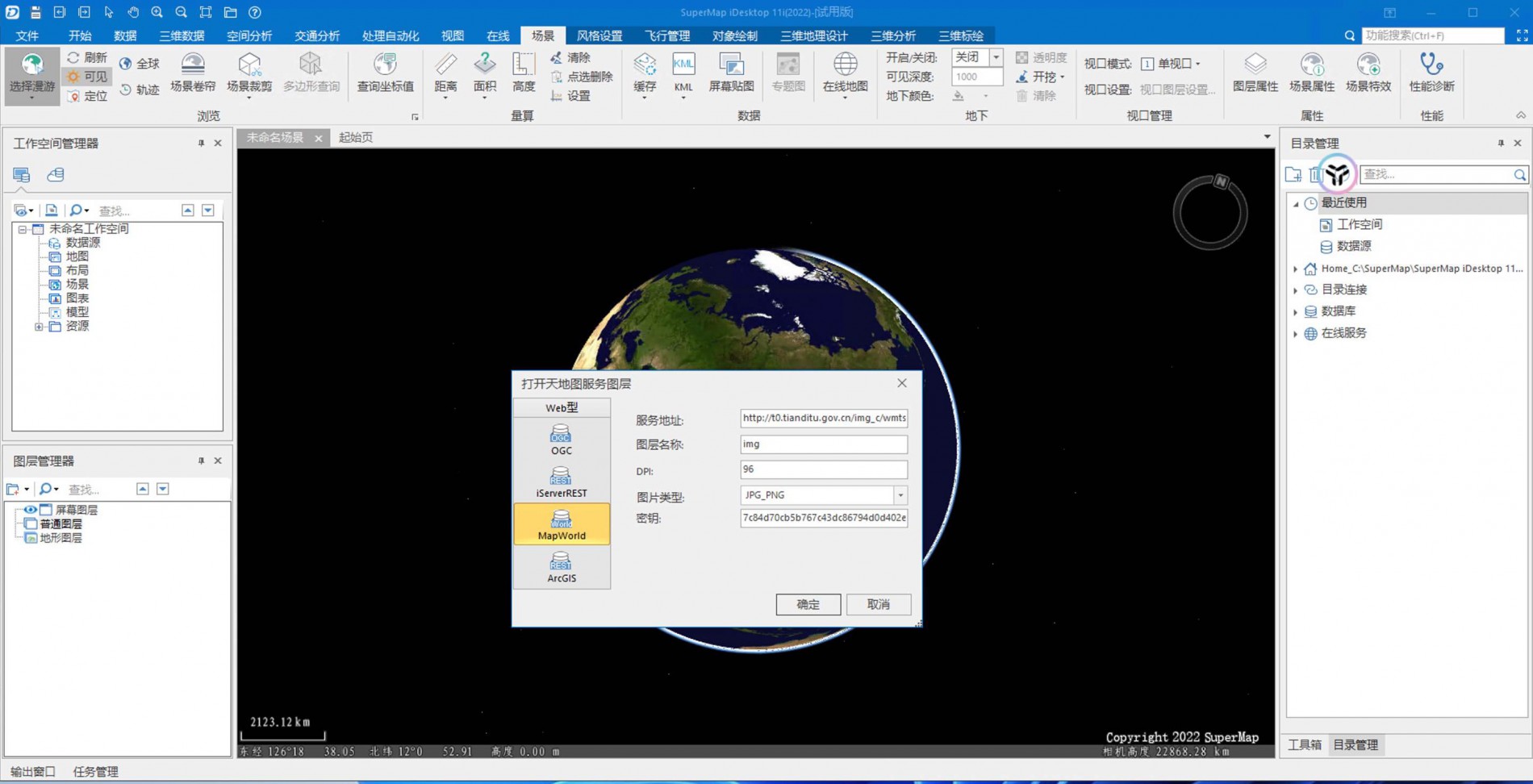This screenshot has height=784, width=1533.
Task: Click the underground color picker
Action: pos(959,96)
